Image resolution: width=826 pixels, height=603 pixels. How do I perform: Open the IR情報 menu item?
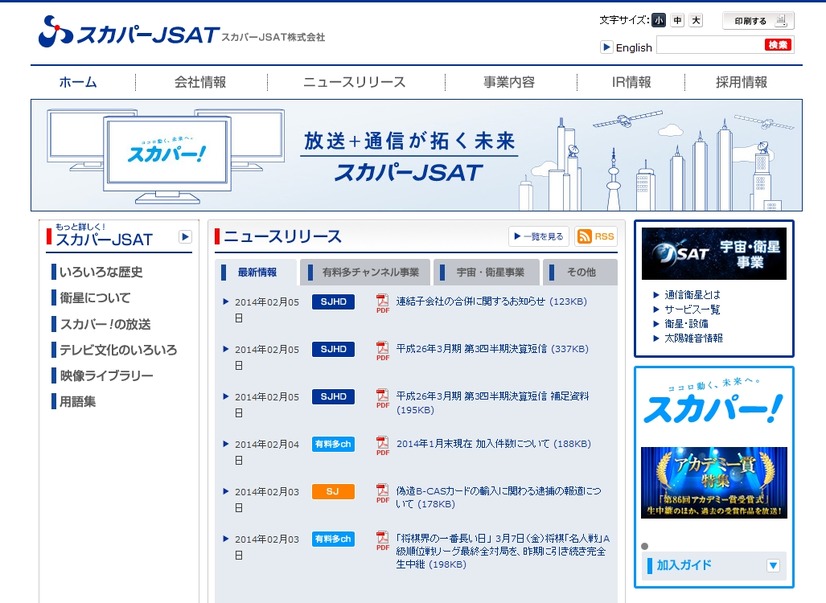click(631, 82)
